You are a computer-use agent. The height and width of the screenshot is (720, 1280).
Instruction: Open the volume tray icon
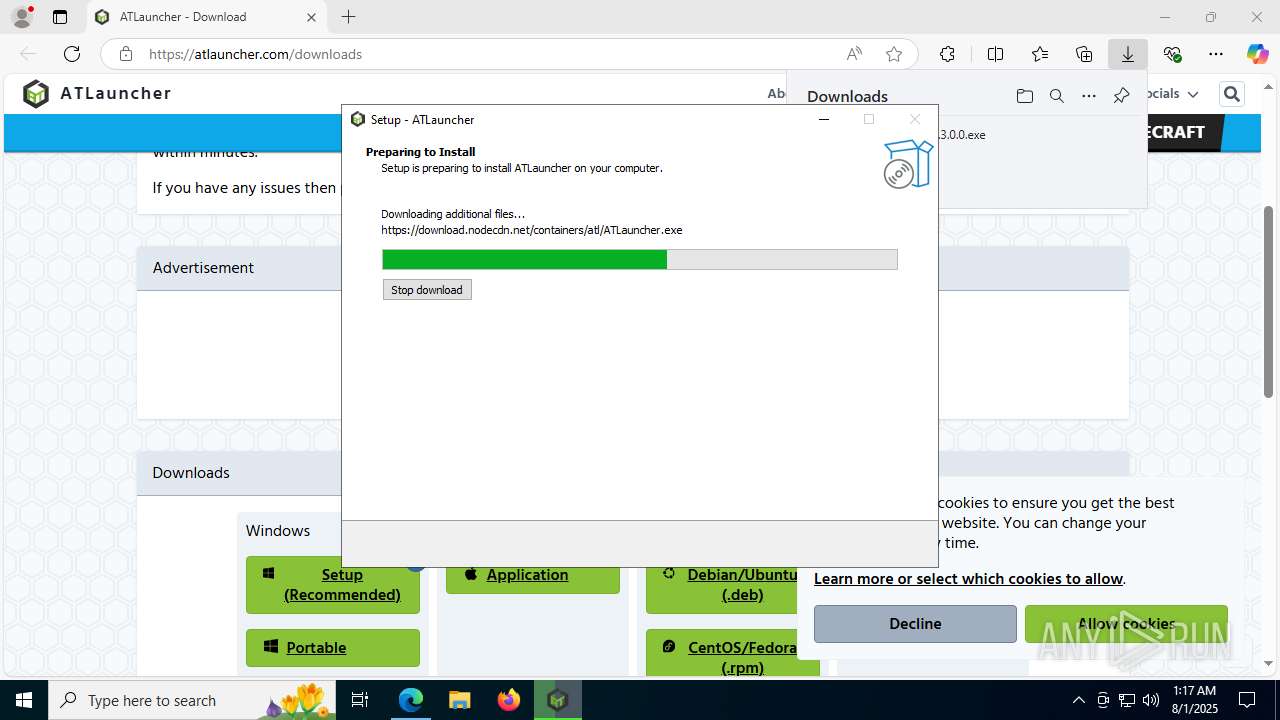[1151, 700]
